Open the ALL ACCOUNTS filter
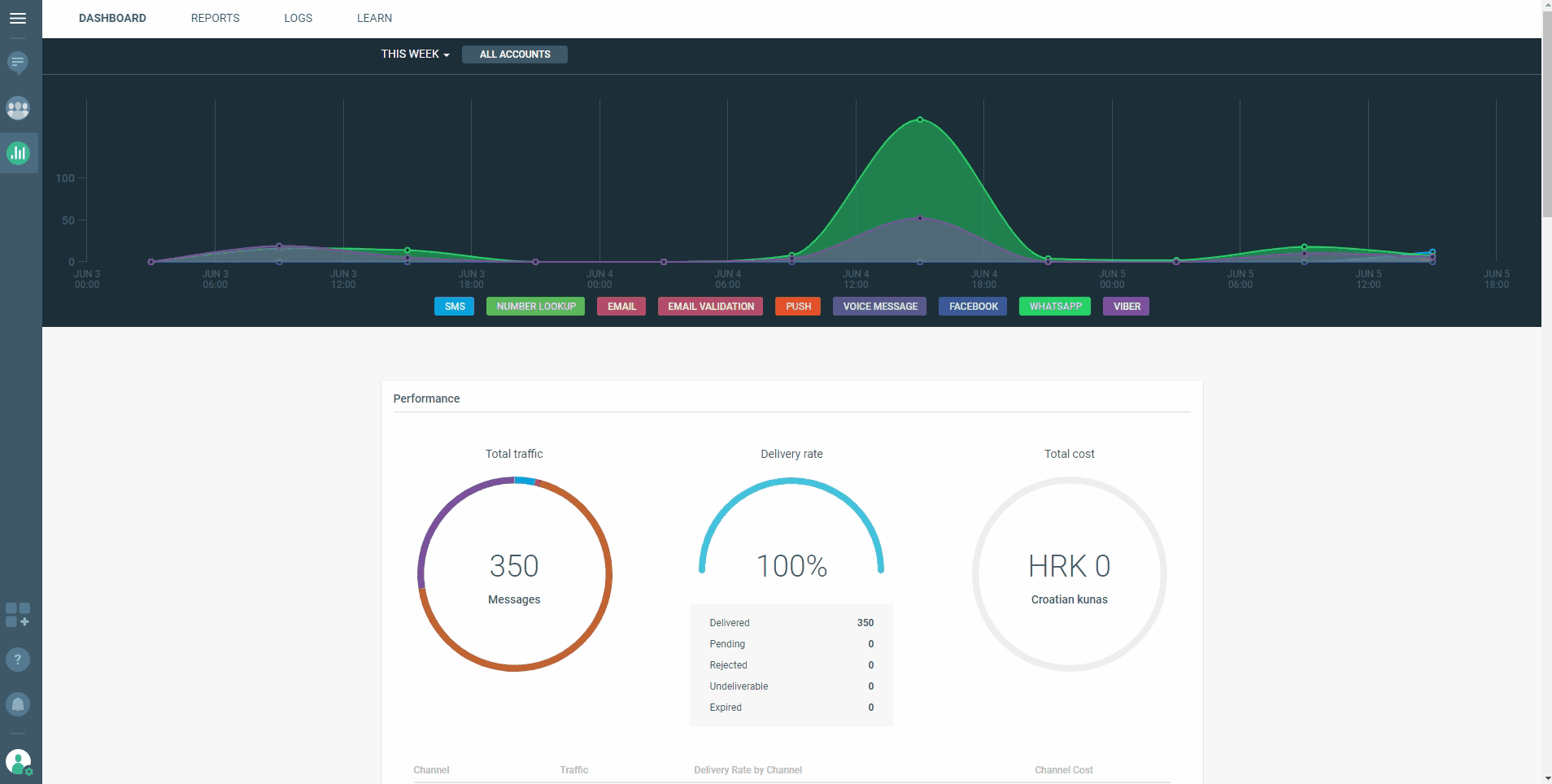 click(x=514, y=54)
